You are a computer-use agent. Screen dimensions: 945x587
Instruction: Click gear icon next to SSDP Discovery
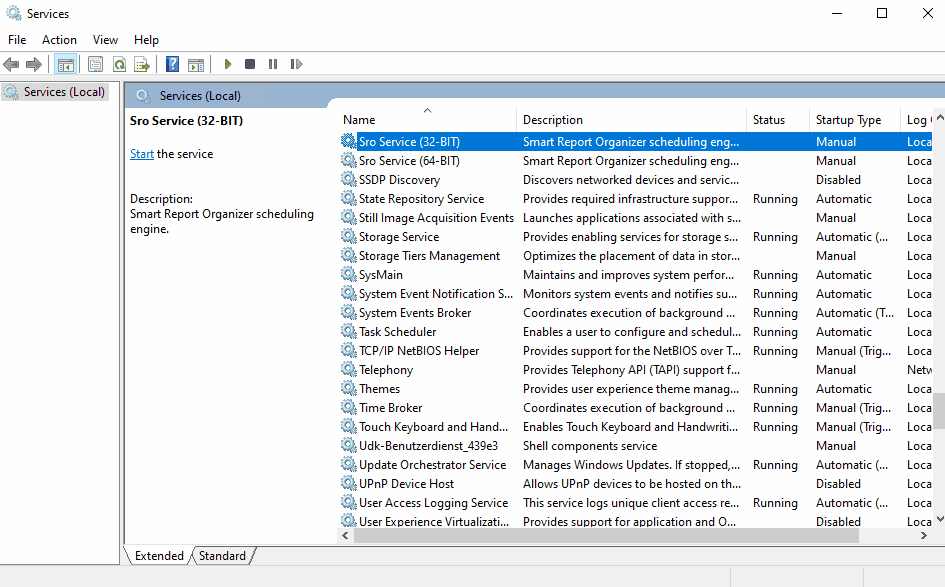click(x=348, y=179)
